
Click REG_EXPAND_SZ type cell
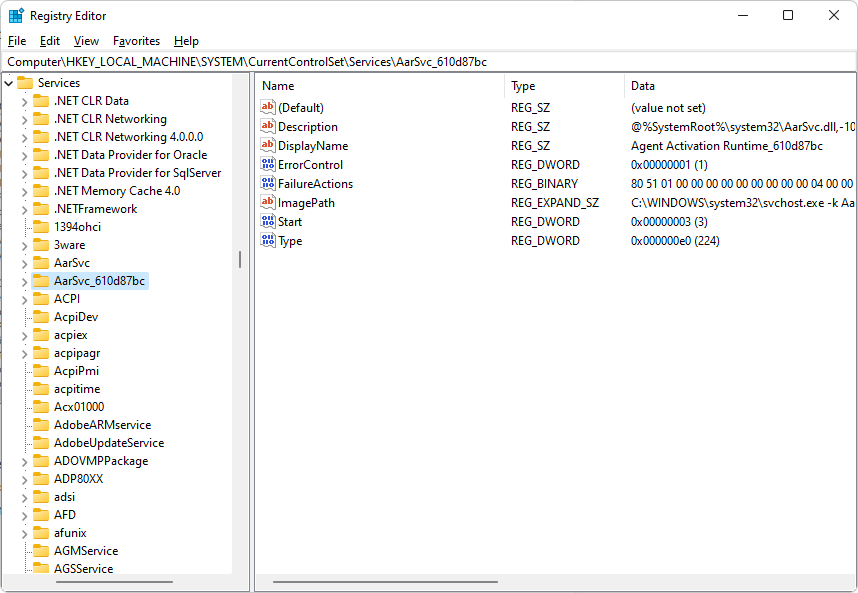point(555,203)
